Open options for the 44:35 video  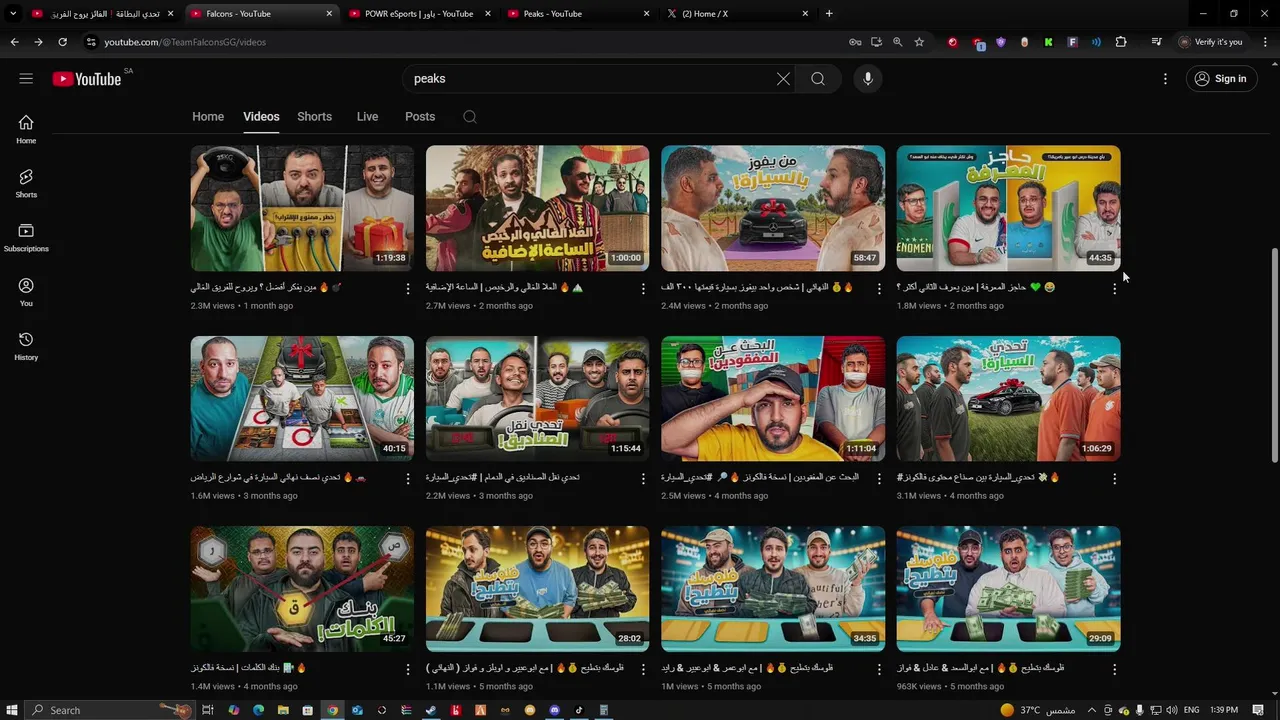point(1114,288)
